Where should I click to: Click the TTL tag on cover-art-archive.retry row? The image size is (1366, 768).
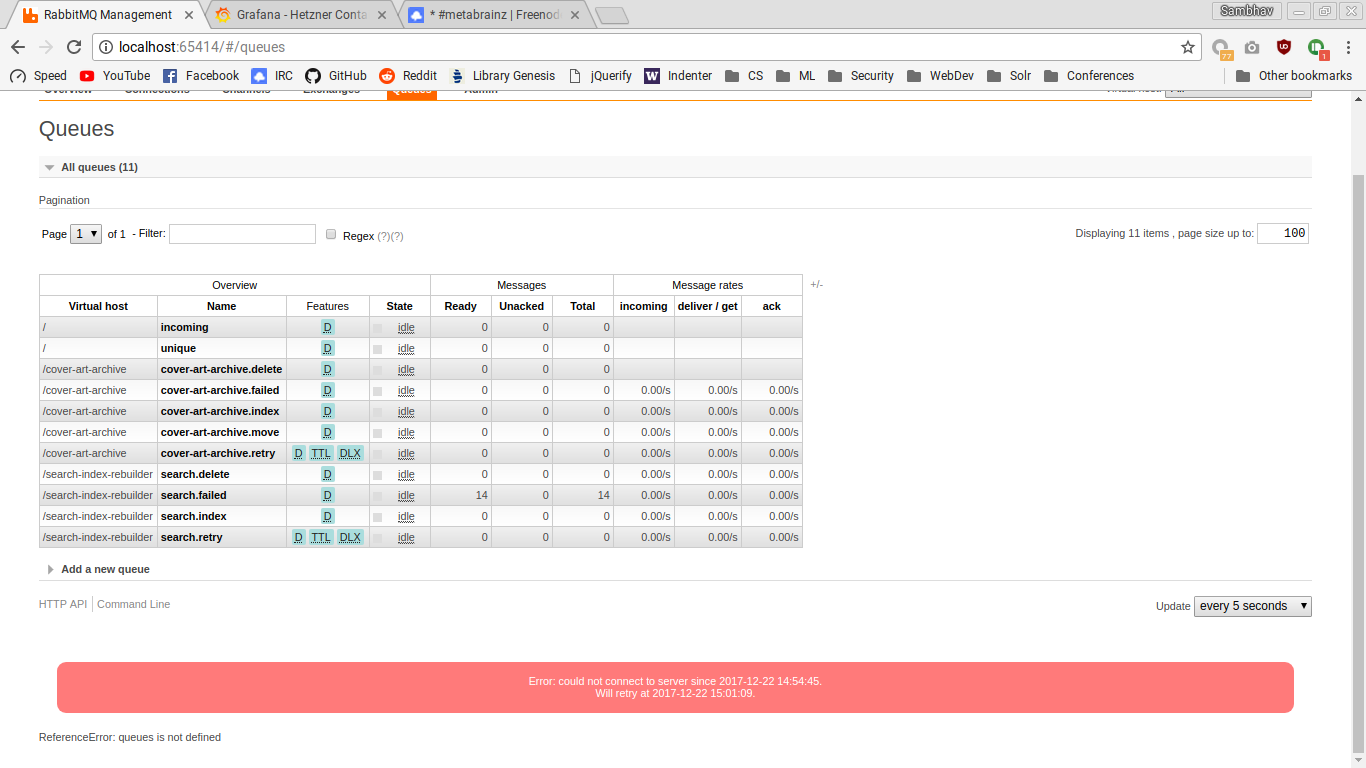pos(320,453)
